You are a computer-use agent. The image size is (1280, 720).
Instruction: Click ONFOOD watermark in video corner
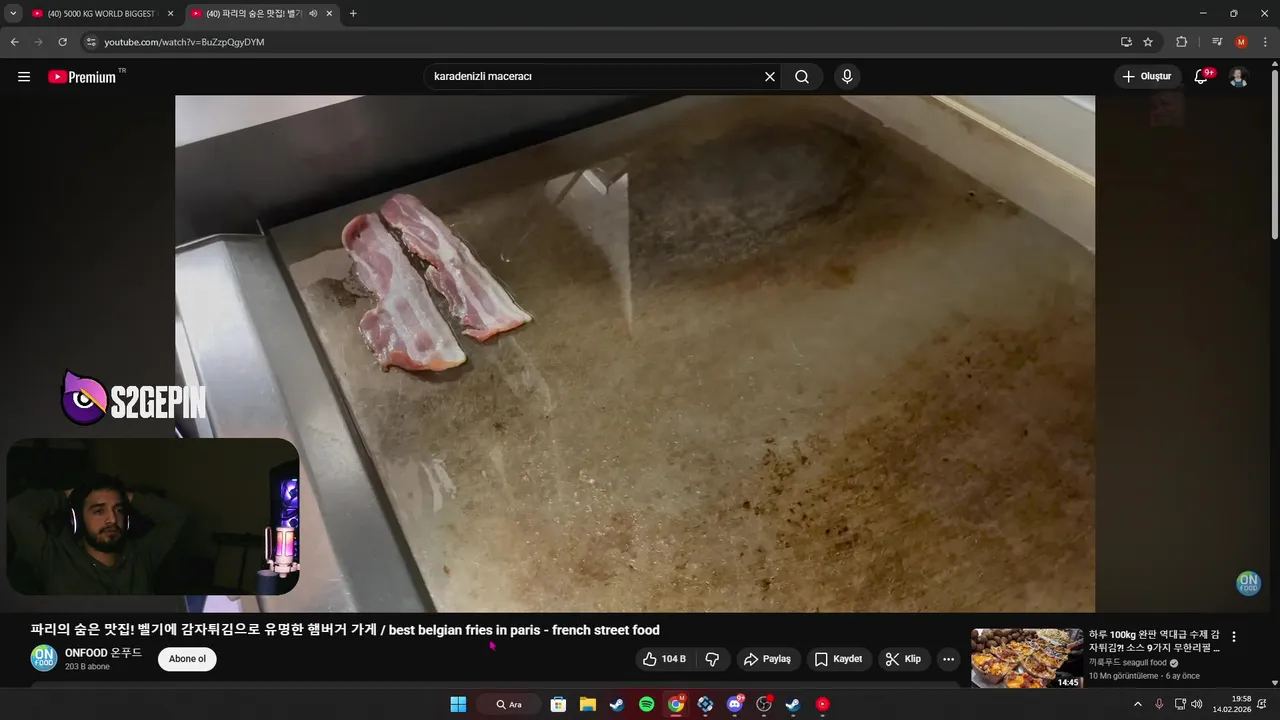point(1248,583)
